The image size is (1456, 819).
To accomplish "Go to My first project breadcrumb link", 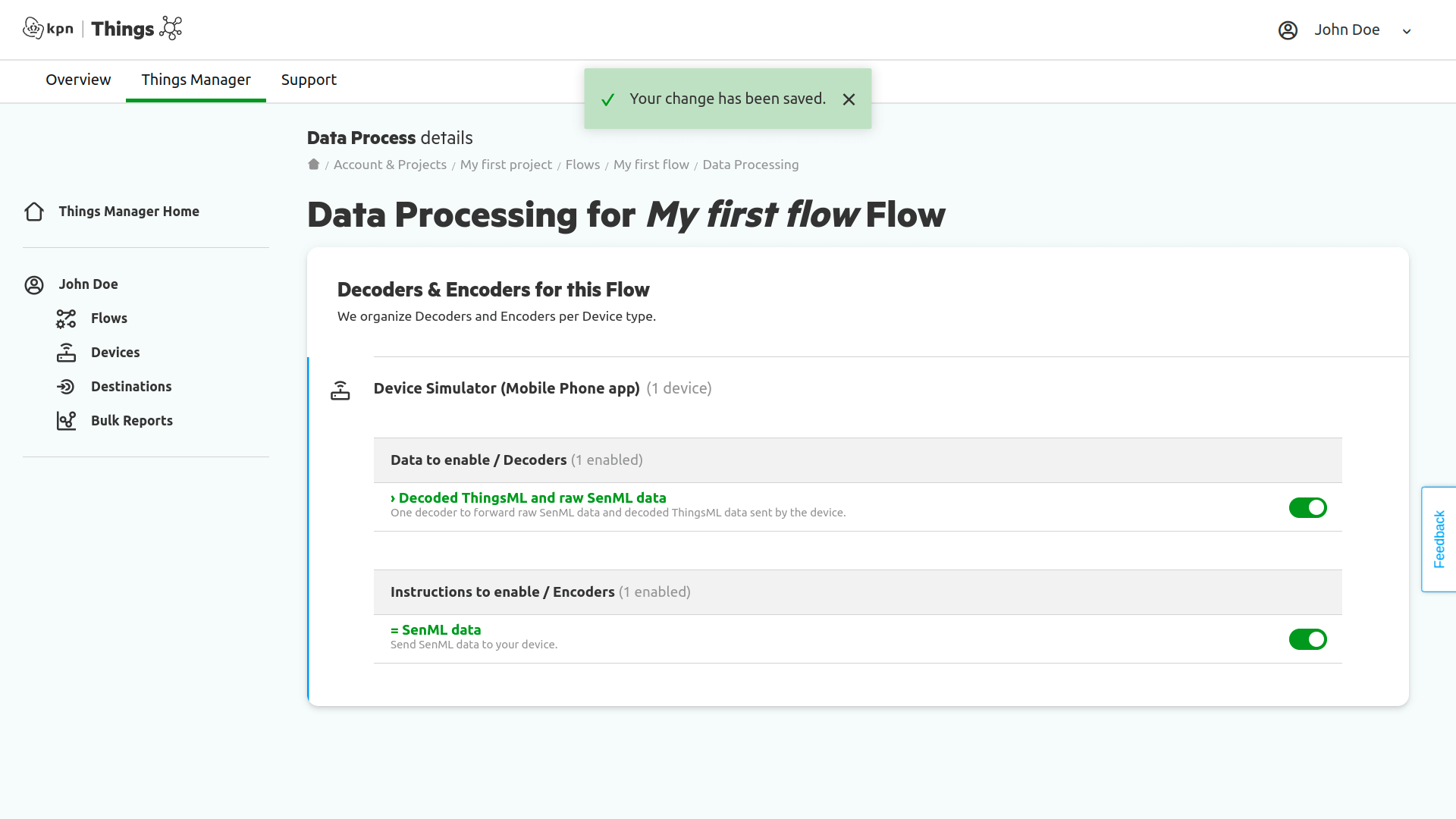I will click(x=506, y=165).
